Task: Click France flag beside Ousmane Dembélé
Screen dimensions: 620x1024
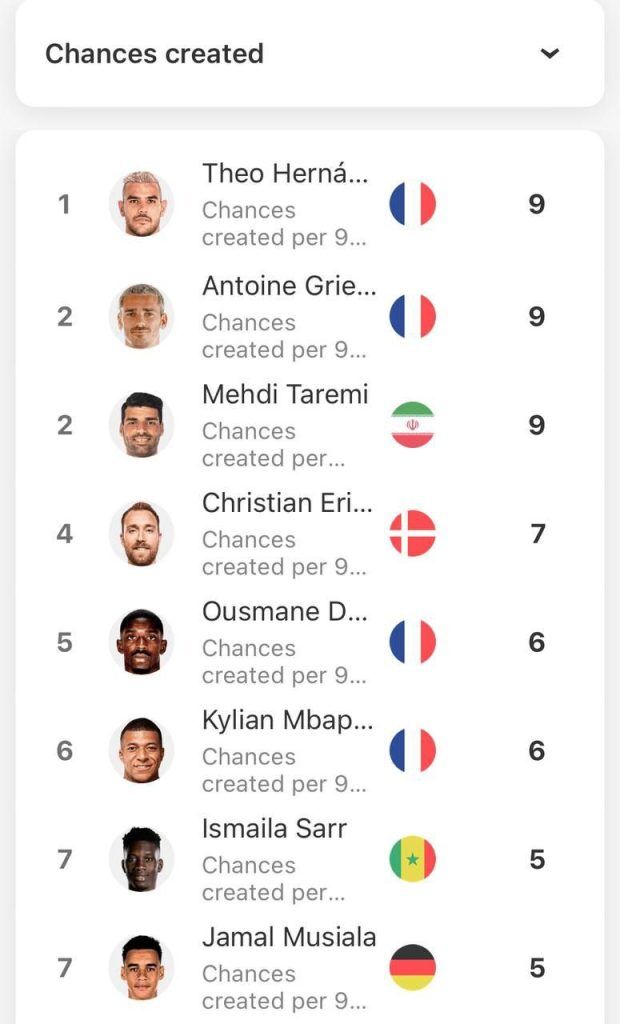Action: [x=412, y=642]
